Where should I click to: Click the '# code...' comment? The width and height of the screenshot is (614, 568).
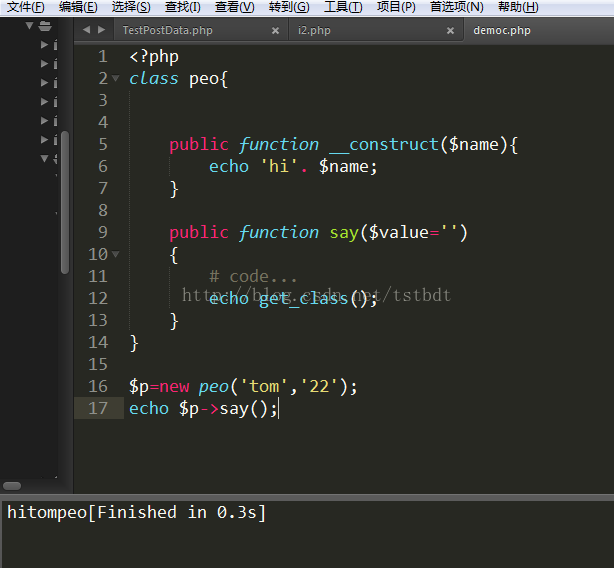[x=253, y=277]
